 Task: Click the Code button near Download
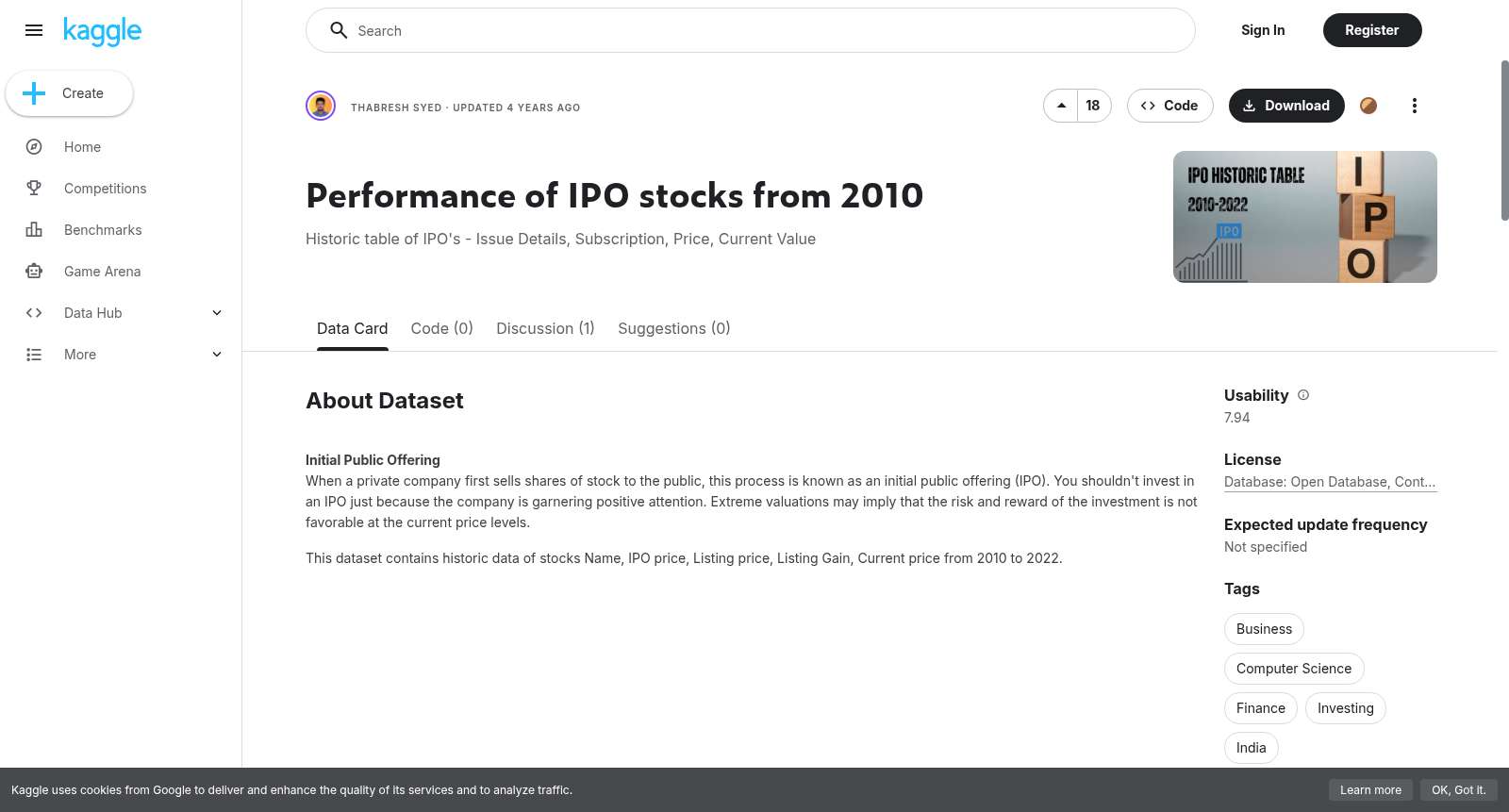(x=1169, y=106)
